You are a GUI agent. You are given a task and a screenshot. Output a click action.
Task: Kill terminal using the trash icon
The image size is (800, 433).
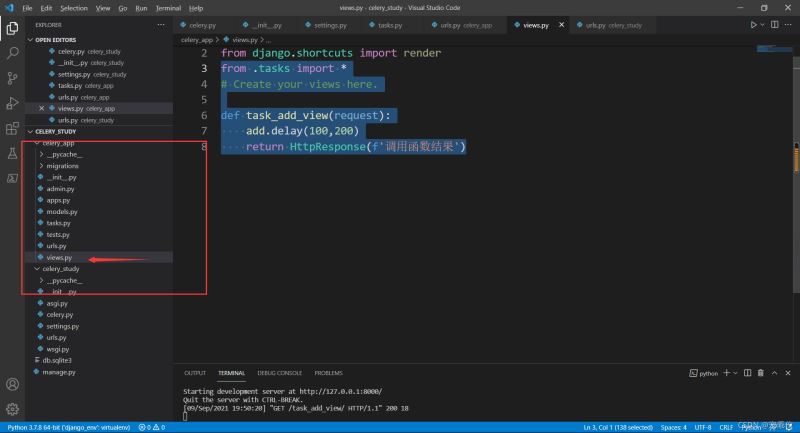pyautogui.click(x=762, y=373)
